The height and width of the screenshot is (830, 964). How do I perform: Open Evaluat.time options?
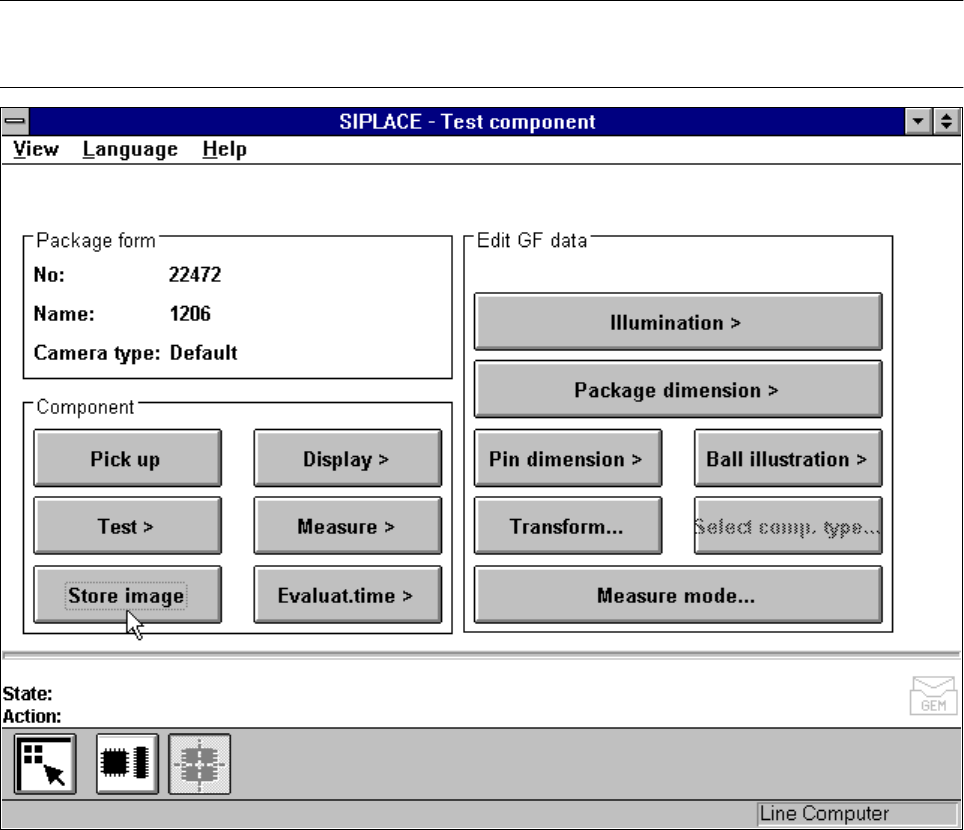tap(347, 595)
